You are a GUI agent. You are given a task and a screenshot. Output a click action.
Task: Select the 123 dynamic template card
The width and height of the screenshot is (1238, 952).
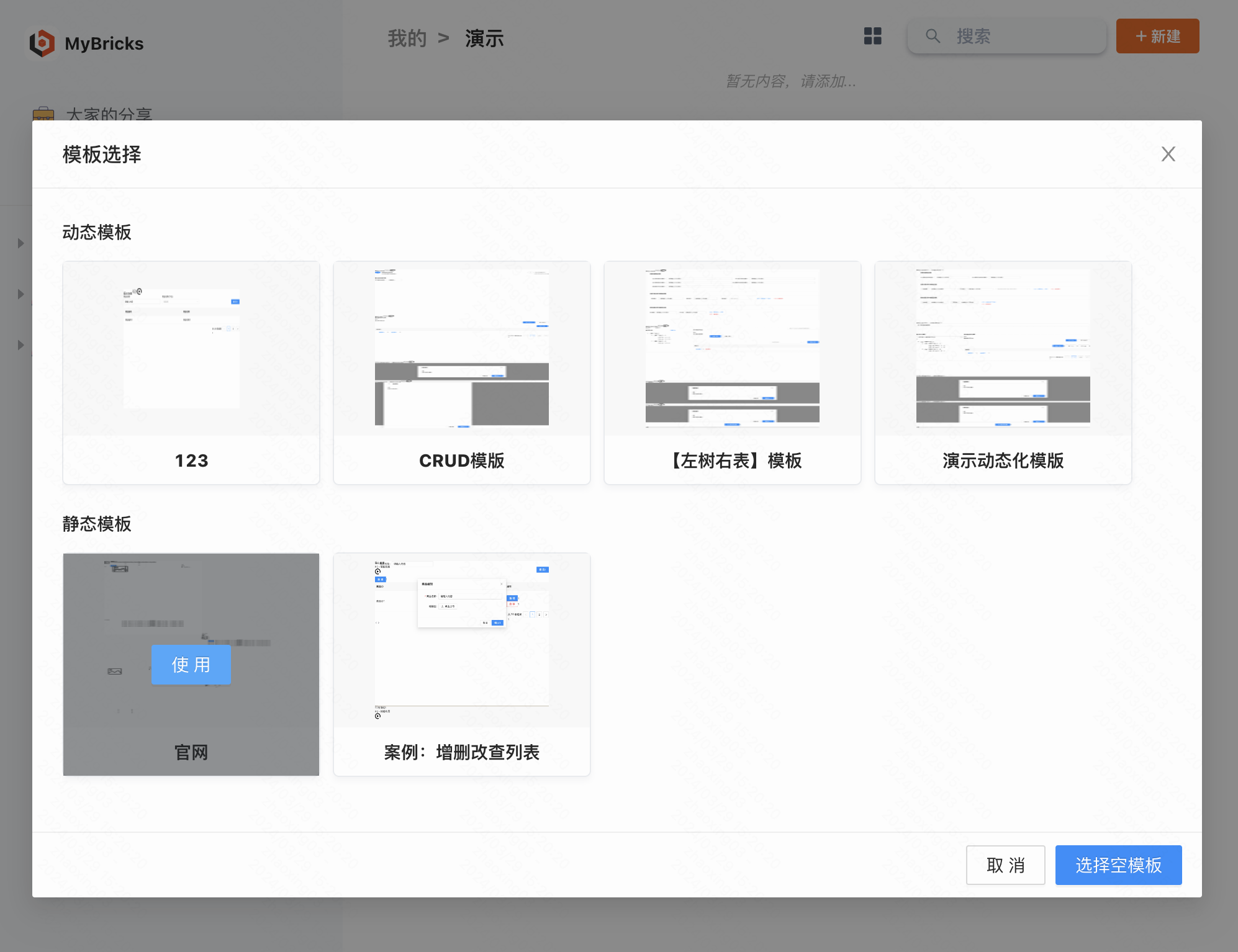pyautogui.click(x=191, y=372)
